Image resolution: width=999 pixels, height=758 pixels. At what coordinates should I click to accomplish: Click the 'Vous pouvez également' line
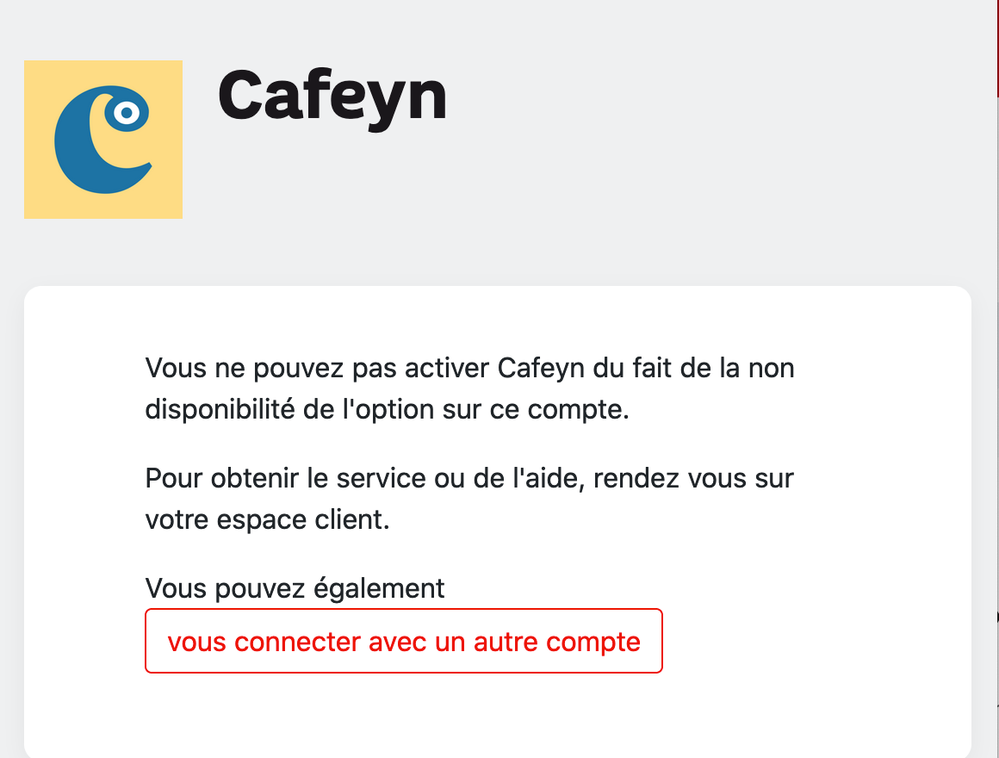[295, 588]
